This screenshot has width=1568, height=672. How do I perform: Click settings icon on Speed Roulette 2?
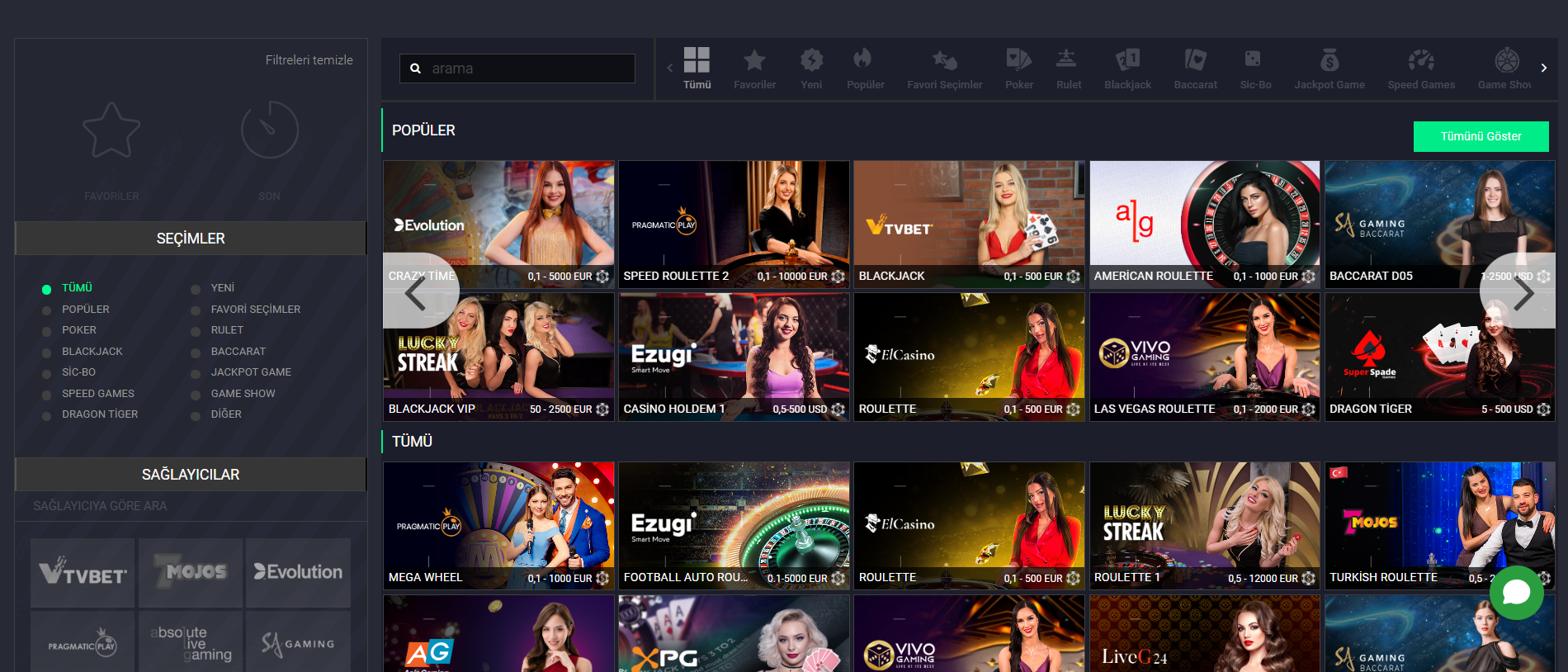click(838, 277)
